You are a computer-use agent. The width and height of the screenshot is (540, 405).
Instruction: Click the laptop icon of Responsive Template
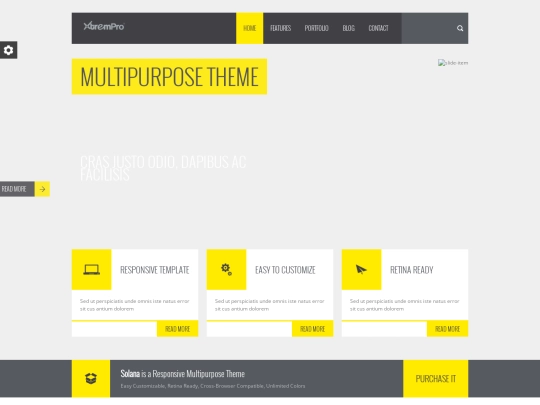[92, 269]
